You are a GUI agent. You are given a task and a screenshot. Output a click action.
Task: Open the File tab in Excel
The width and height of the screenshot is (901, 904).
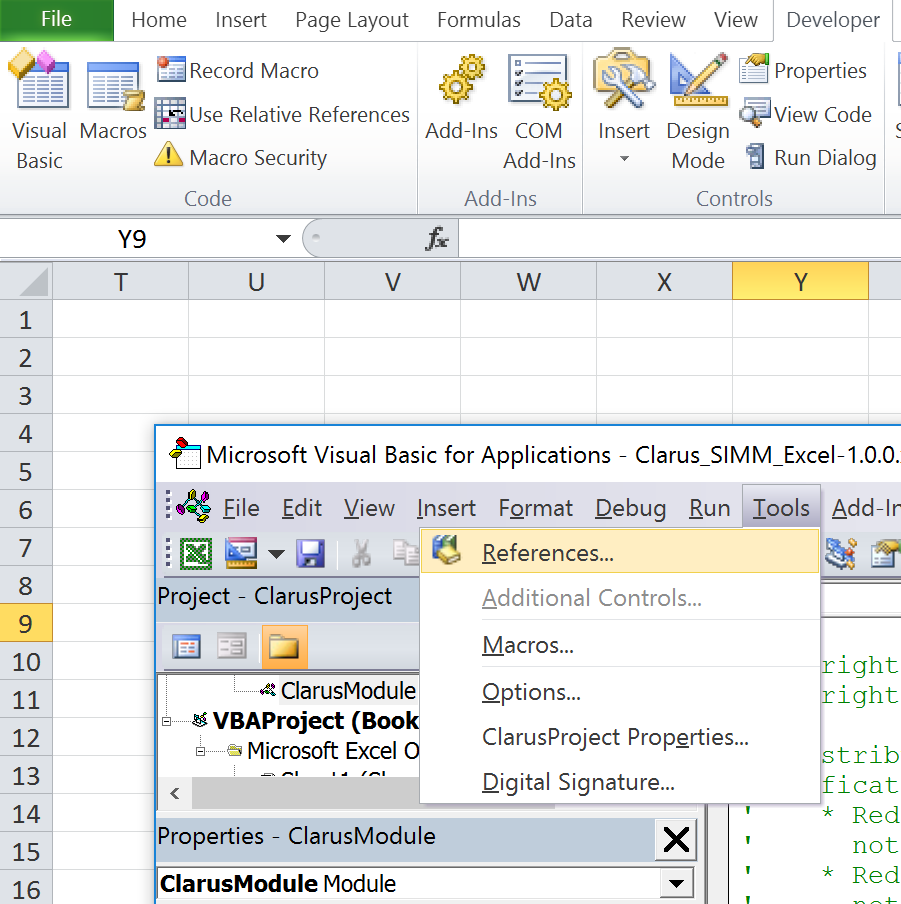tap(56, 20)
